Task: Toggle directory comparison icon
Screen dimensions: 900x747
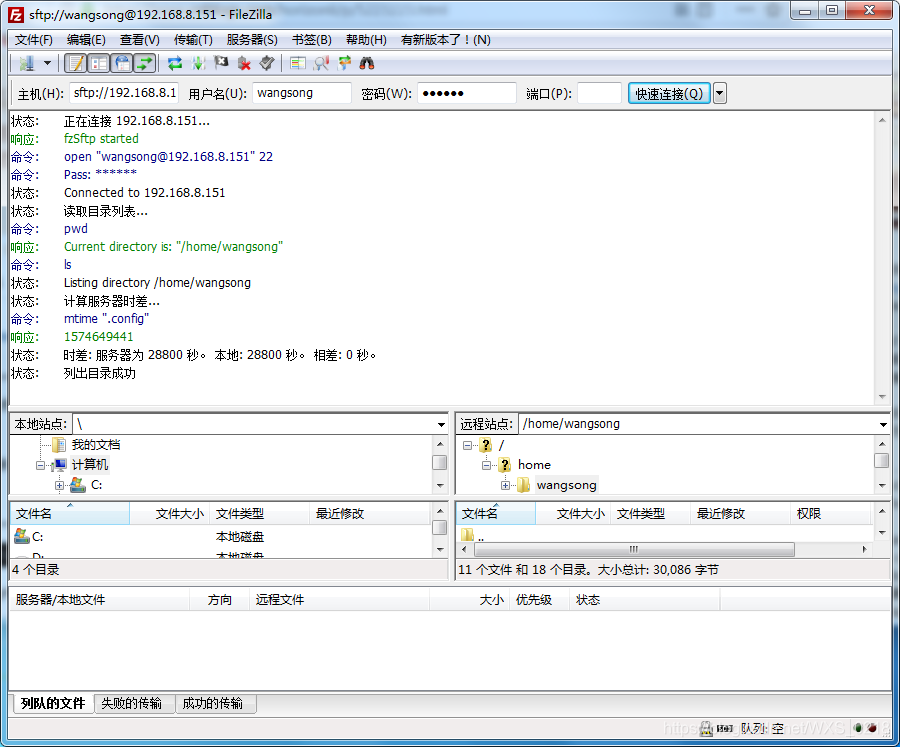Action: pos(321,63)
